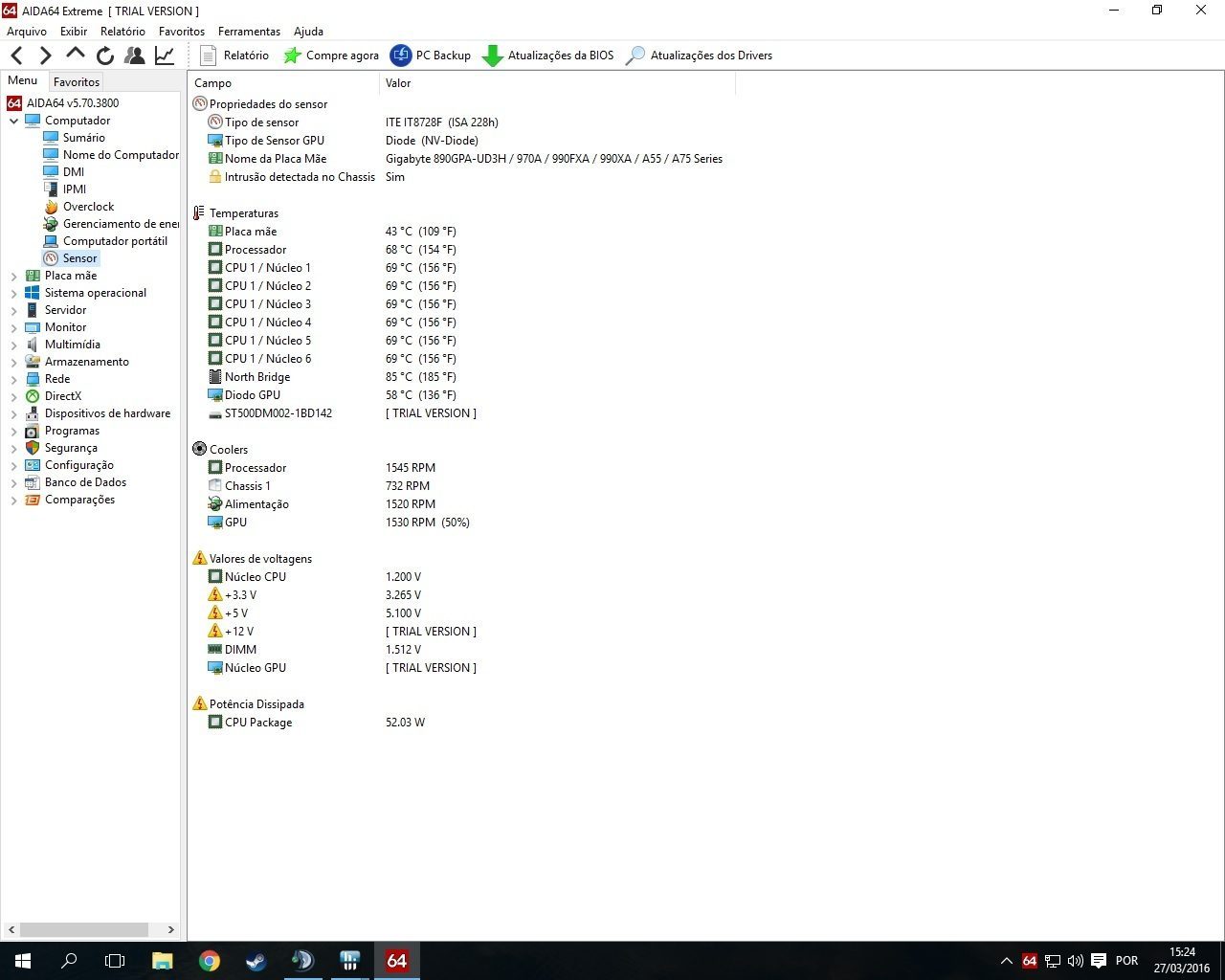
Task: Open the Relatório menu
Action: [122, 32]
